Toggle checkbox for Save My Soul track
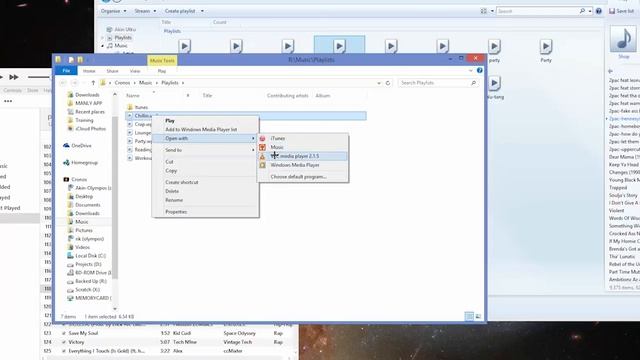Screen dimensions: 640x360 tap(64, 333)
